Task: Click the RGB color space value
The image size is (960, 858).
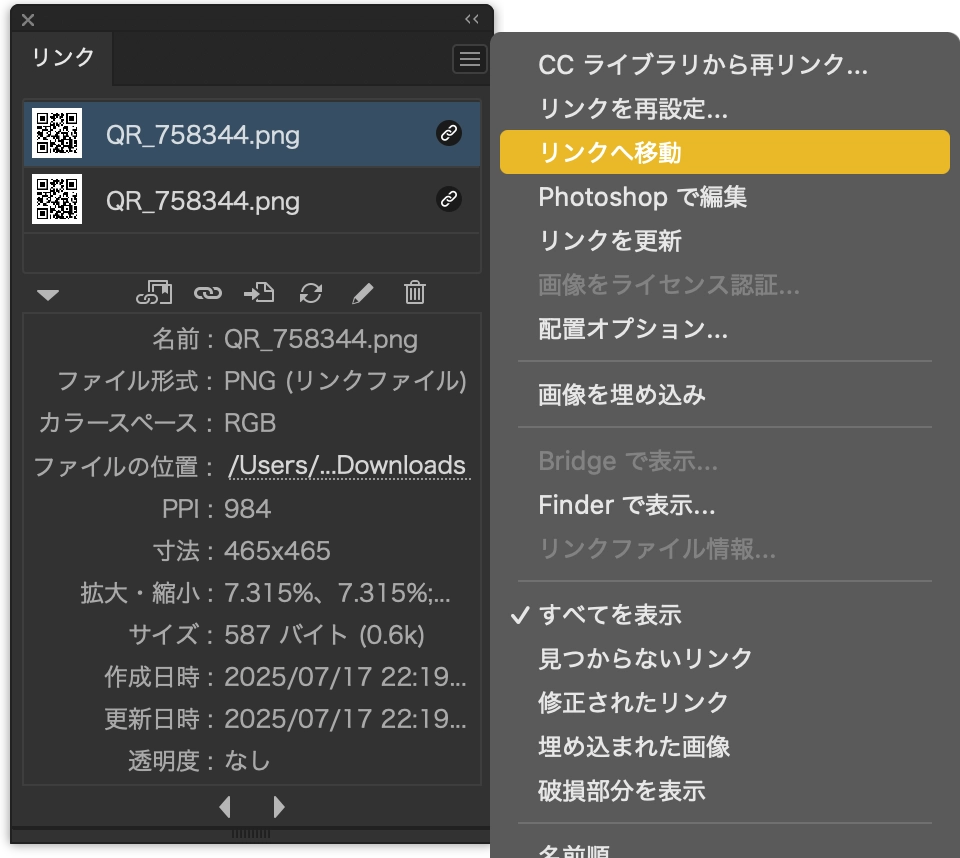Action: click(250, 423)
